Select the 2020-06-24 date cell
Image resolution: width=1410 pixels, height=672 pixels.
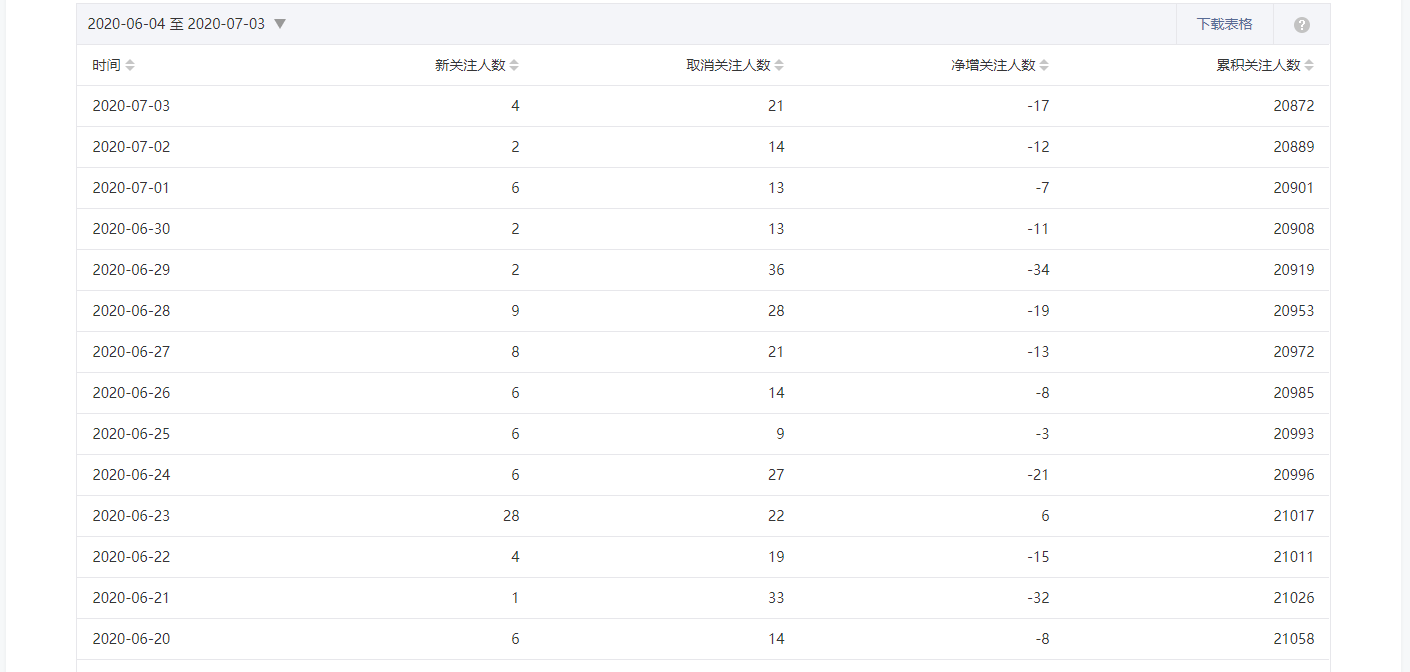click(x=131, y=475)
